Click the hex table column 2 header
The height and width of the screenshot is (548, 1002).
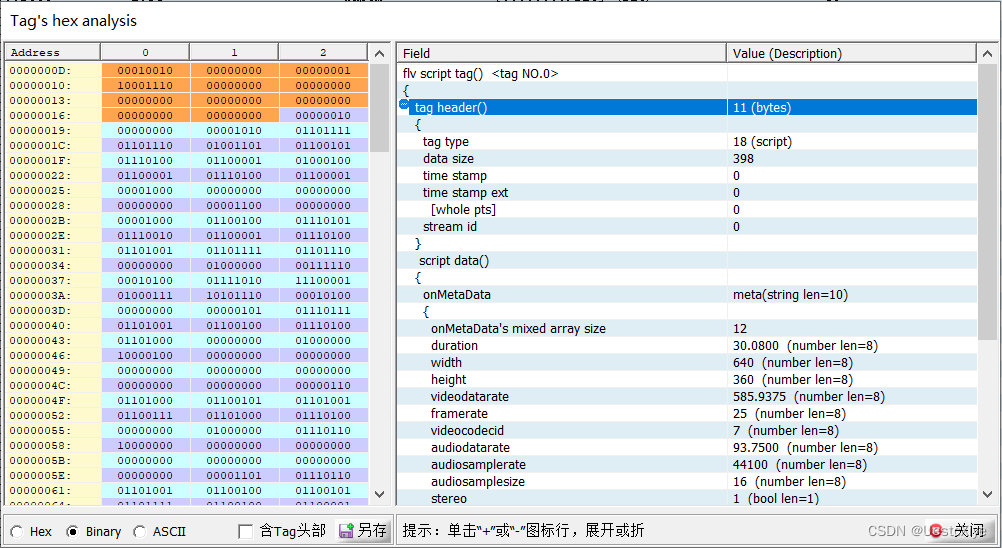pos(323,52)
